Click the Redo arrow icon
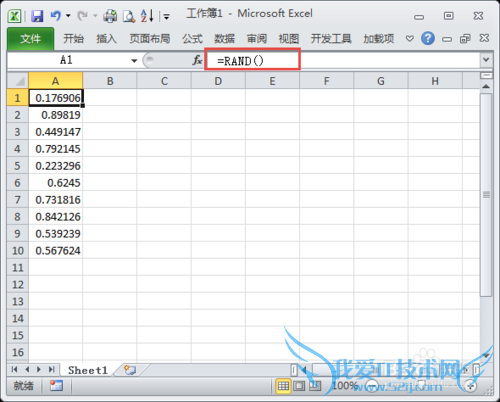This screenshot has width=500, height=402. point(82,16)
